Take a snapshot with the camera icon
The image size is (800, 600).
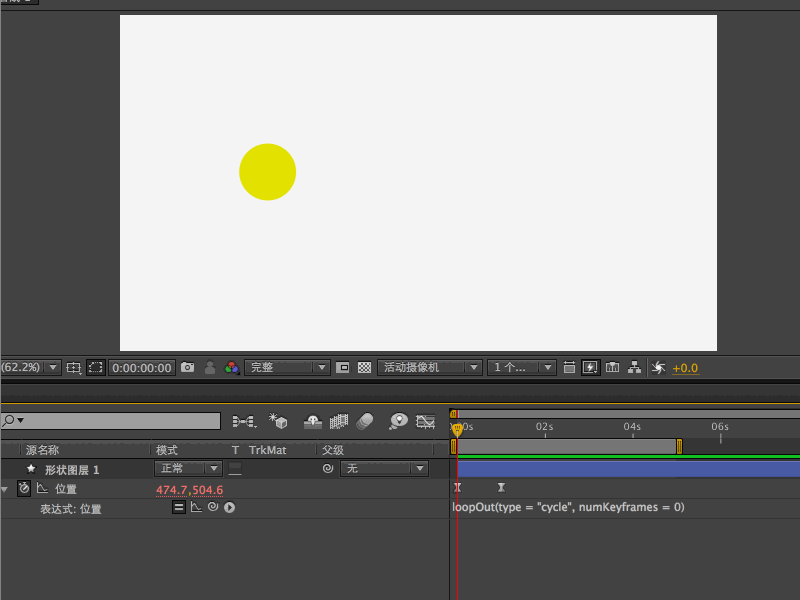[188, 367]
